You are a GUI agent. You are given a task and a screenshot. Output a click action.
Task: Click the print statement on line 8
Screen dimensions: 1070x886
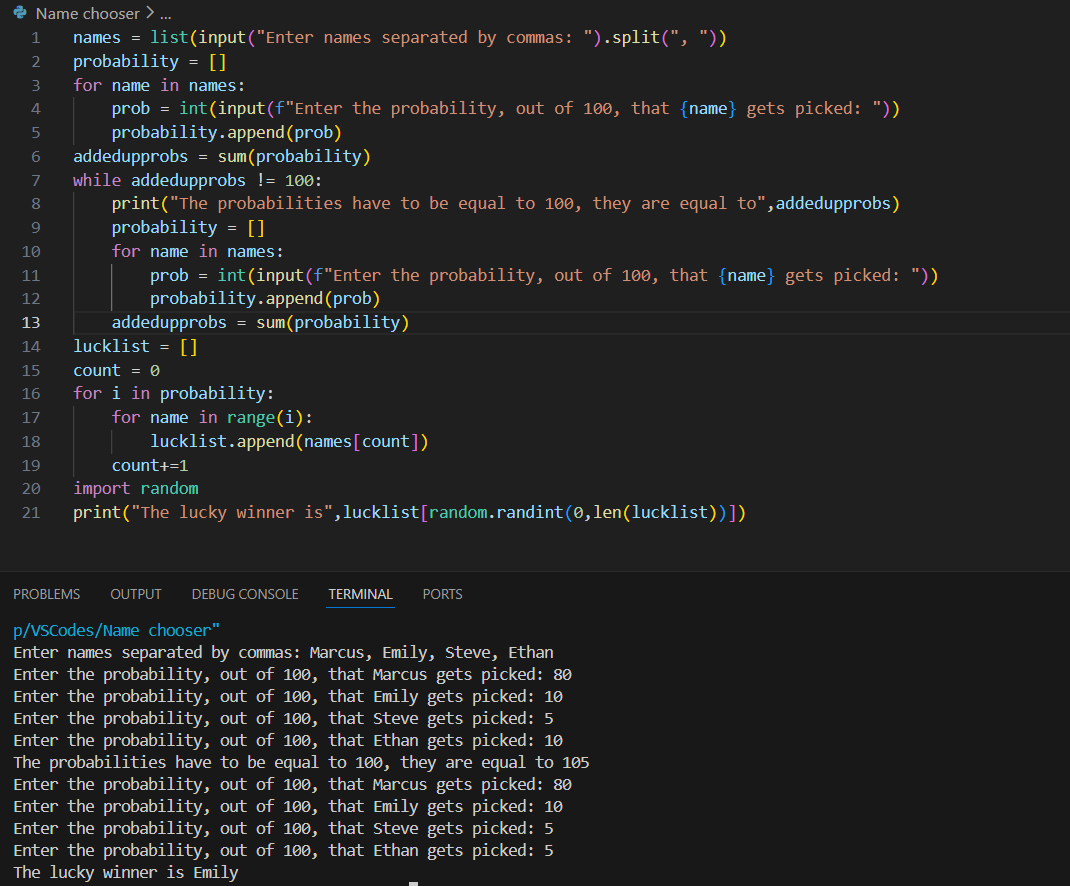click(506, 203)
